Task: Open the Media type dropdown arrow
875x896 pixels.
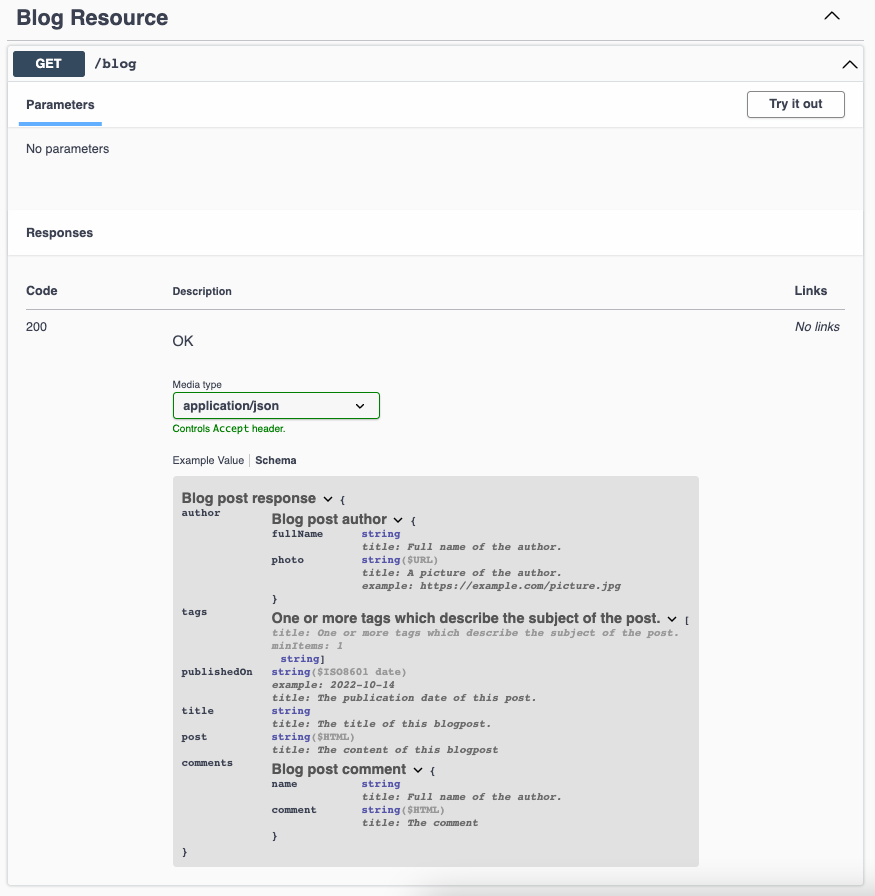Action: pos(360,405)
